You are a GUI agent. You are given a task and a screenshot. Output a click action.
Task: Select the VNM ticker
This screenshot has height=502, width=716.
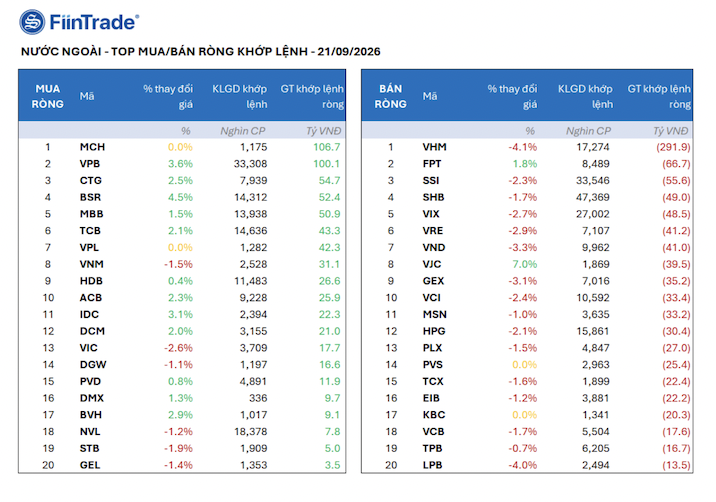point(91,264)
